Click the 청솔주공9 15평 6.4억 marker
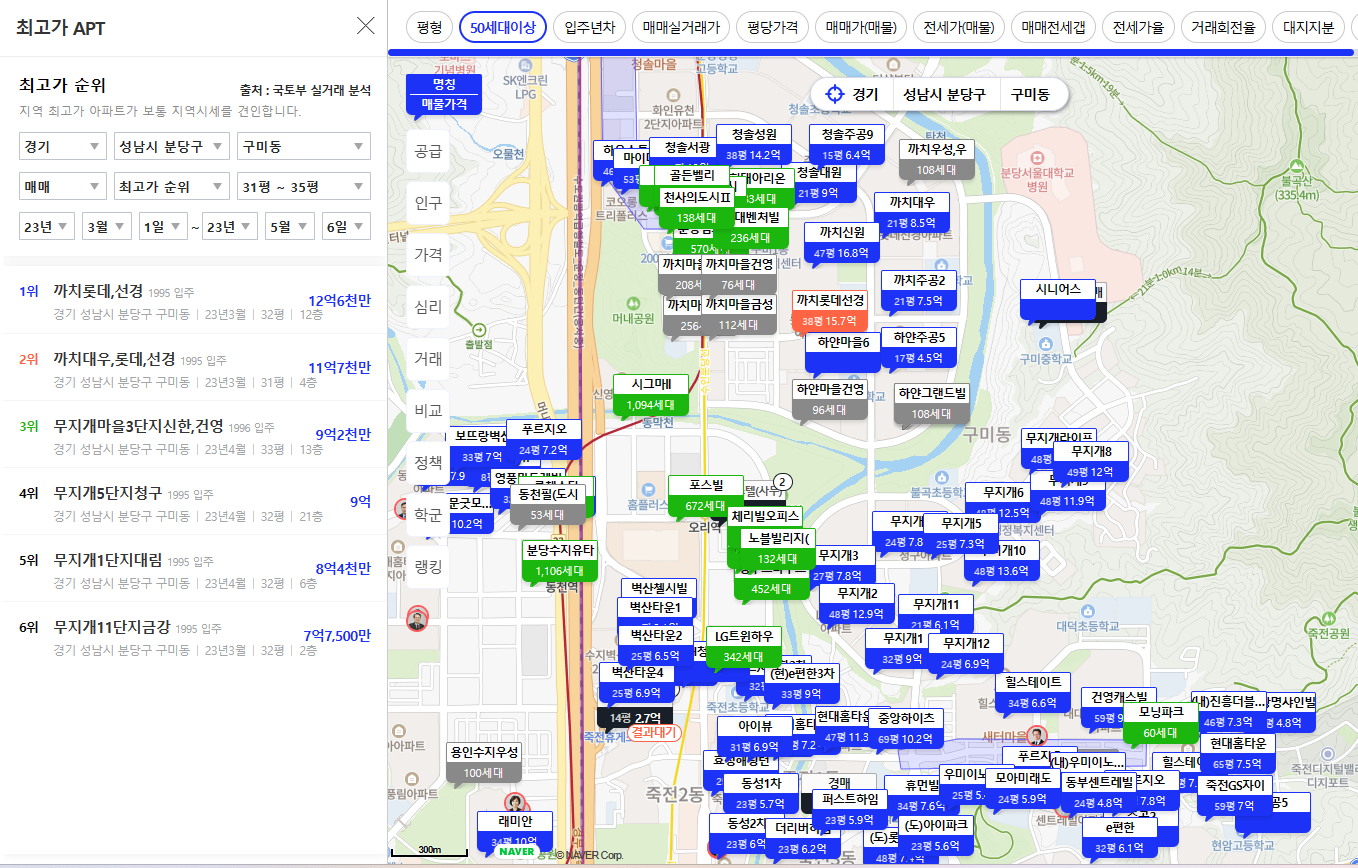The width and height of the screenshot is (1358, 868). pyautogui.click(x=847, y=144)
